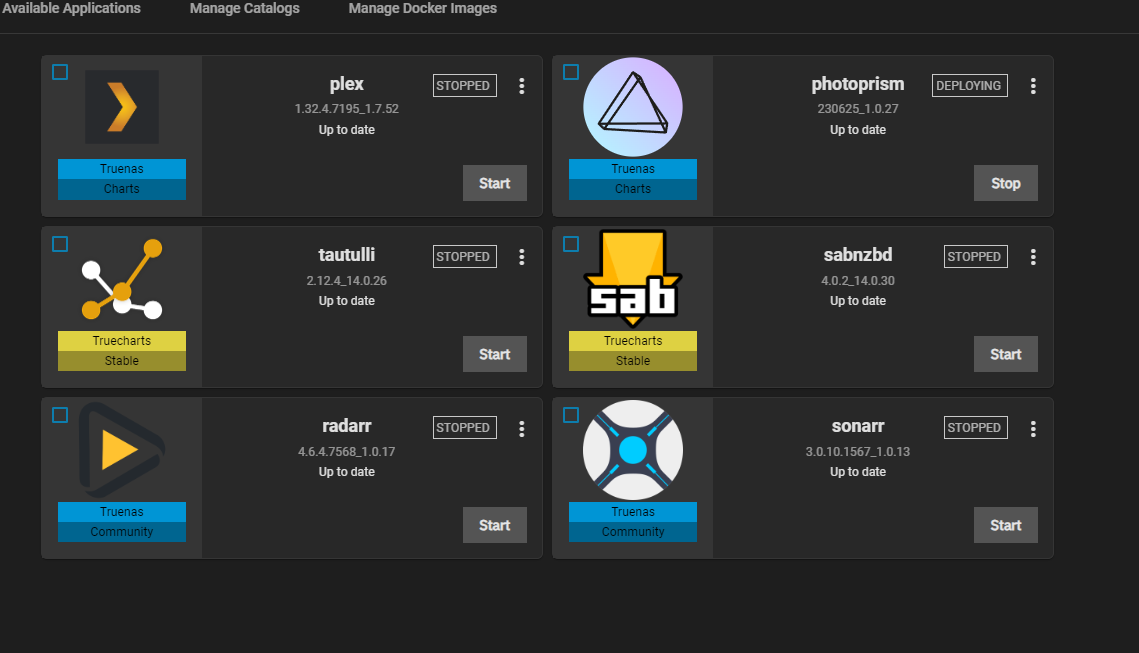This screenshot has width=1139, height=653.
Task: Click the sabnzbd app name
Action: coord(858,255)
